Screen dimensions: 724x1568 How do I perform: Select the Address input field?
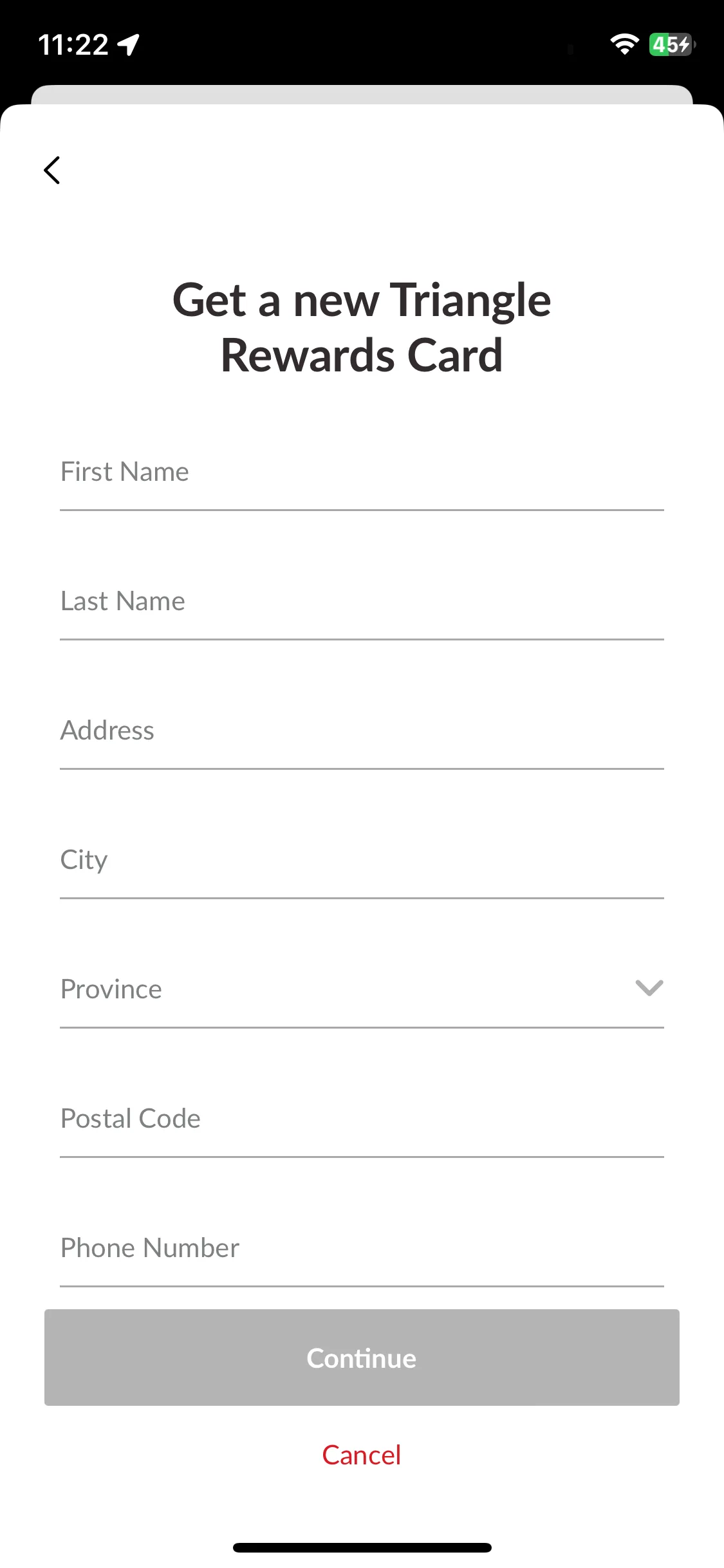click(362, 731)
